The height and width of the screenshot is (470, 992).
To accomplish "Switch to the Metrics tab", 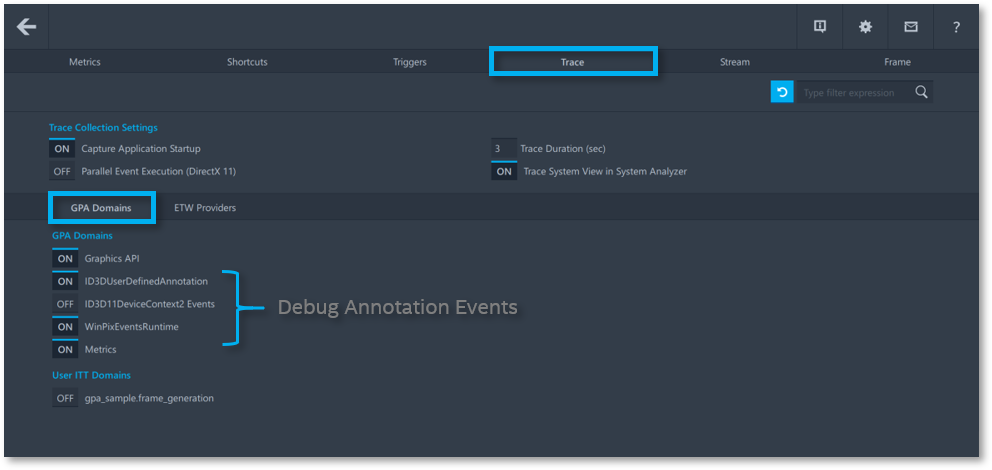I will tap(85, 62).
